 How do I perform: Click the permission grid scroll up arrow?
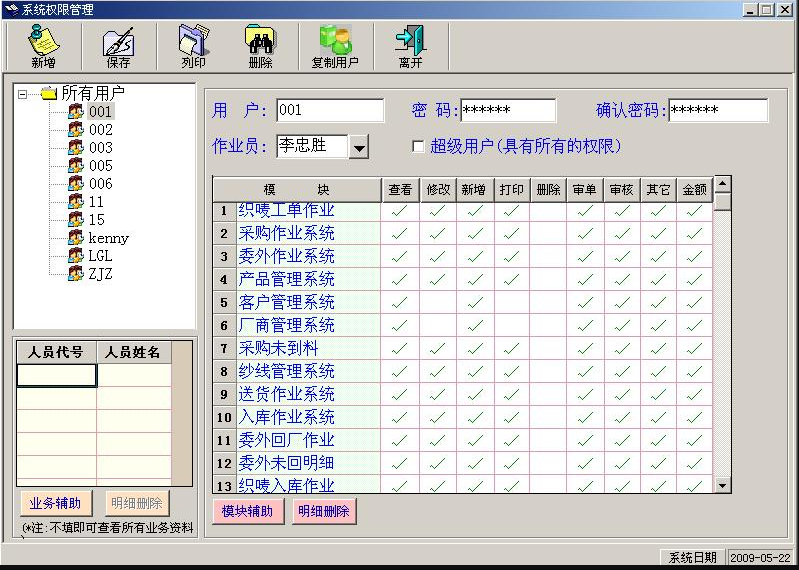pos(723,183)
